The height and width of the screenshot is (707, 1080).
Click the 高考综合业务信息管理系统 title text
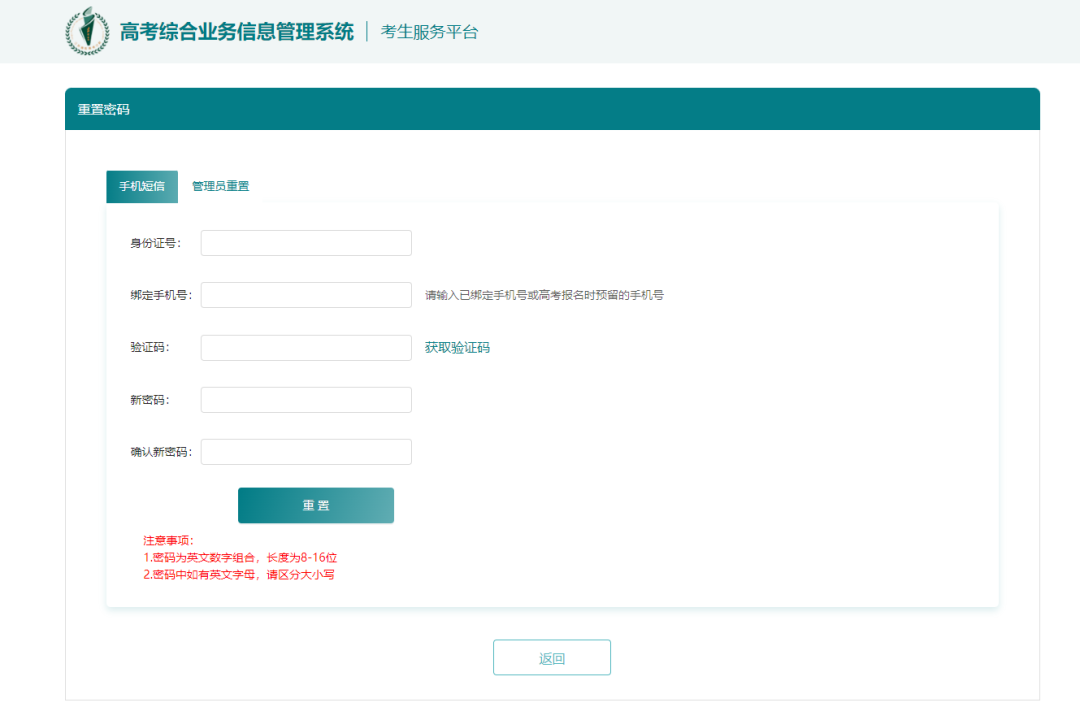(x=237, y=31)
